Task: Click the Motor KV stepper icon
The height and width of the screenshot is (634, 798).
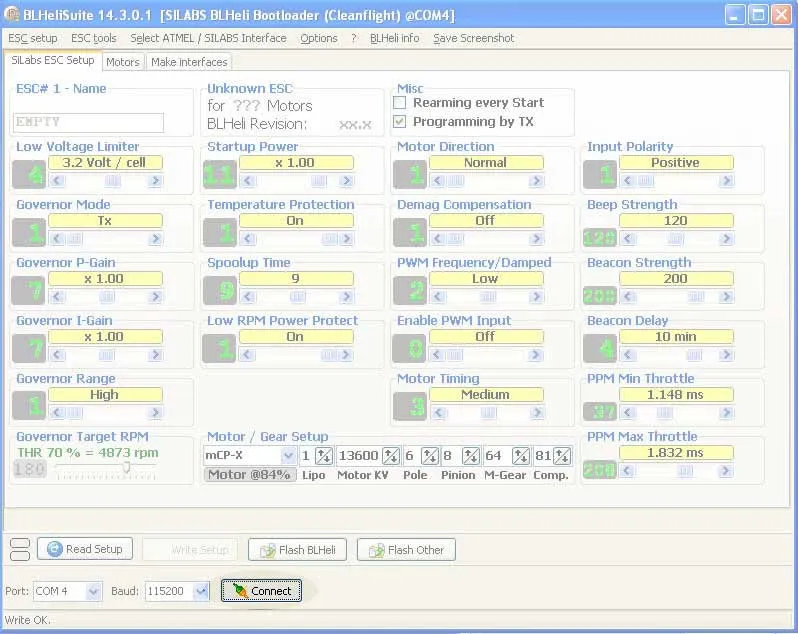Action: tap(391, 456)
